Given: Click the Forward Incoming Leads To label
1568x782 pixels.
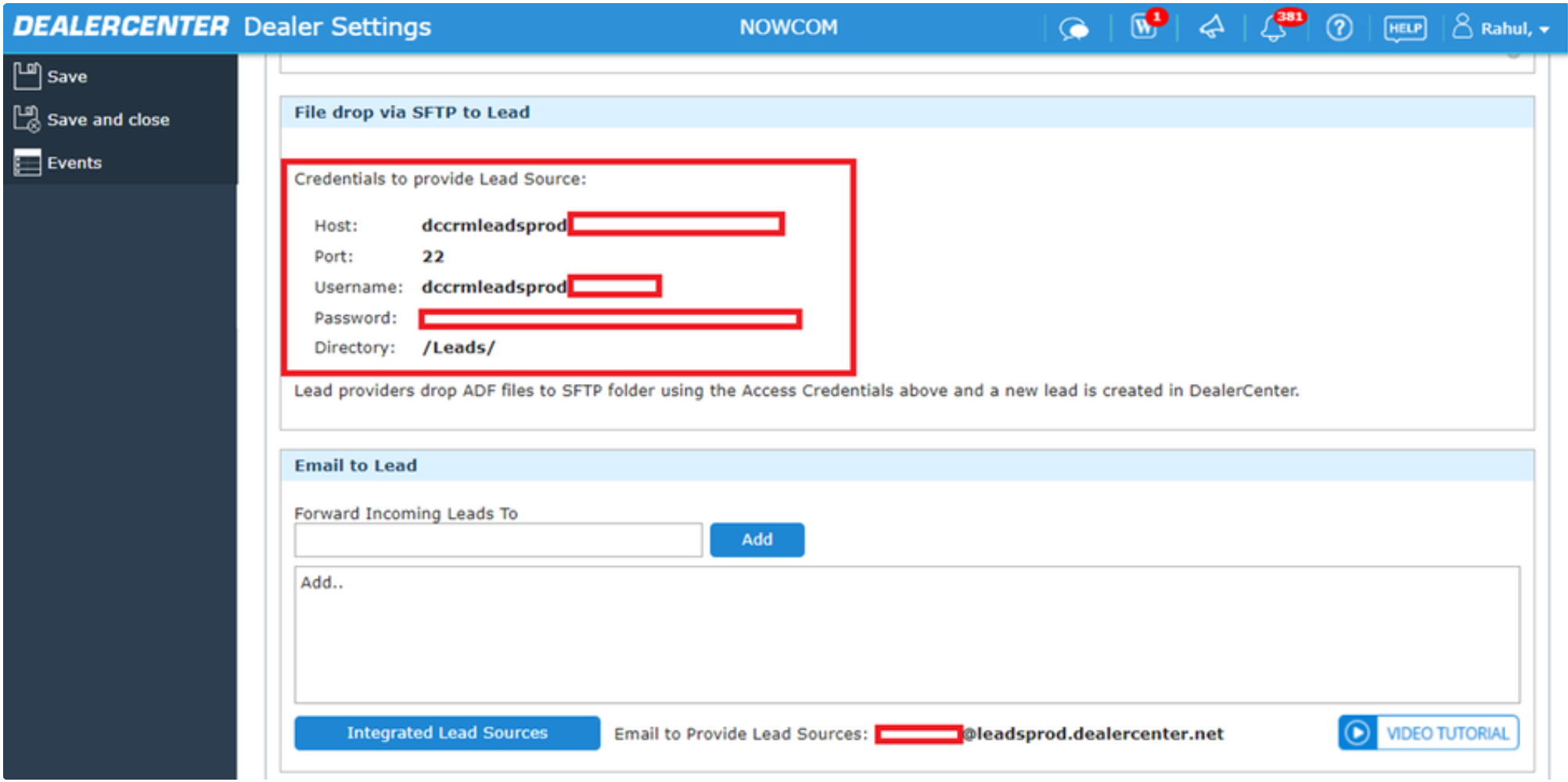Looking at the screenshot, I should (406, 513).
